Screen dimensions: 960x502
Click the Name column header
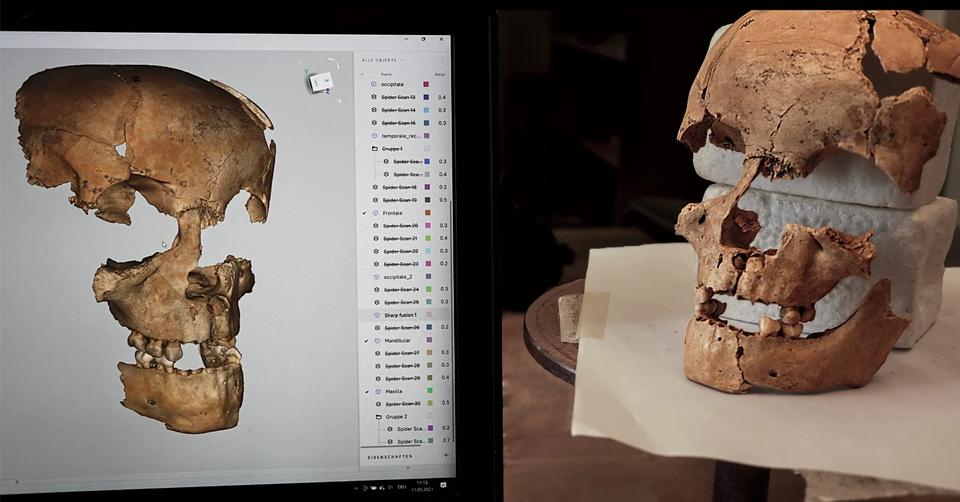[386, 74]
